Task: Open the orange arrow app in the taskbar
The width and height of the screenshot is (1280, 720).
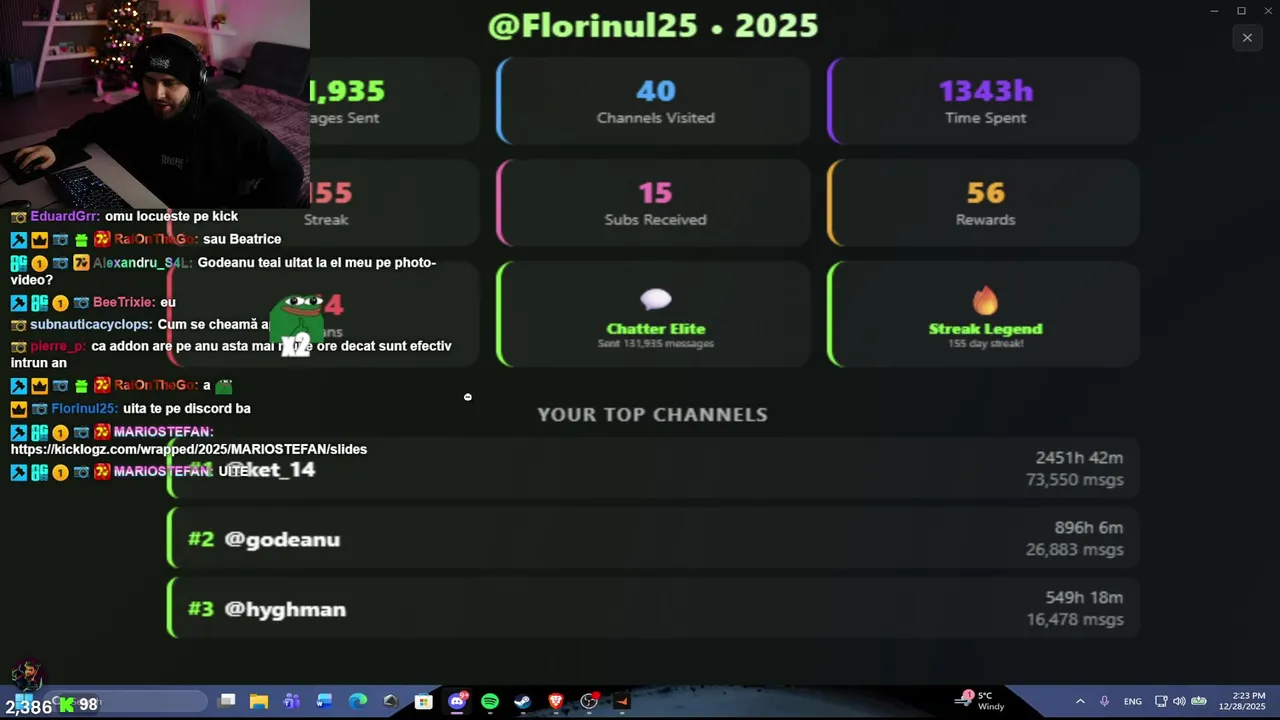Action: coord(621,701)
